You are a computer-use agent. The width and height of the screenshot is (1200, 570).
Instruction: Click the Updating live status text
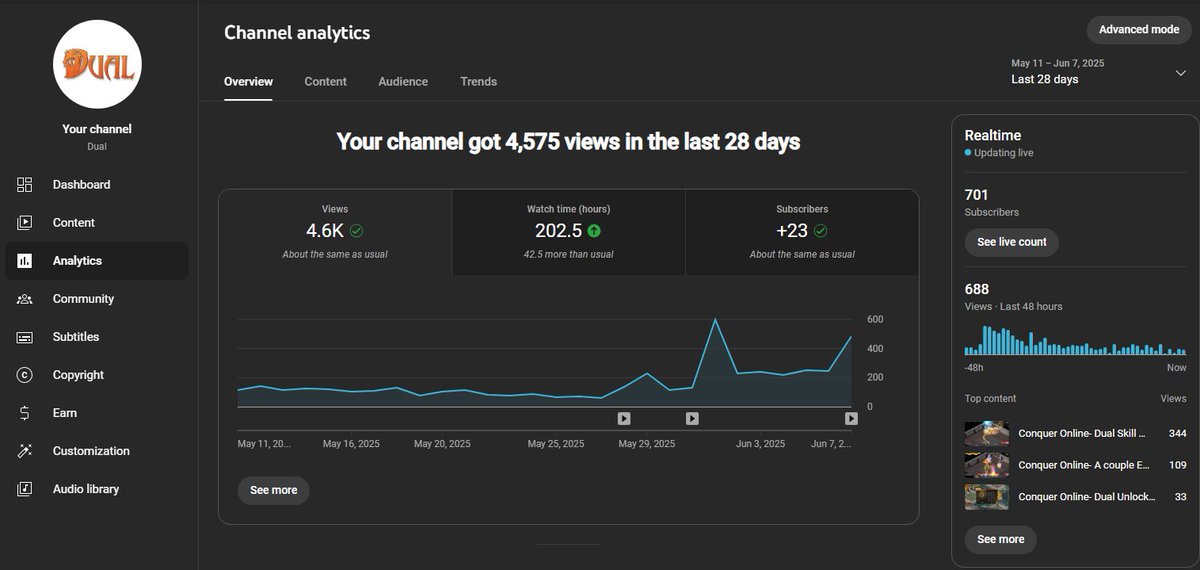click(1003, 153)
